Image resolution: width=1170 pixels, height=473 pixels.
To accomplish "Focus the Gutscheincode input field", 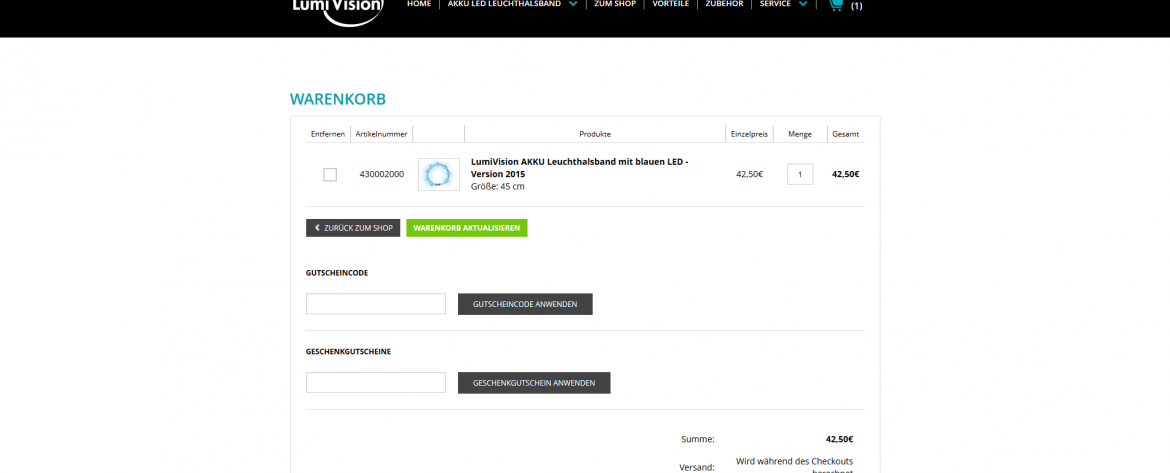I will 376,304.
